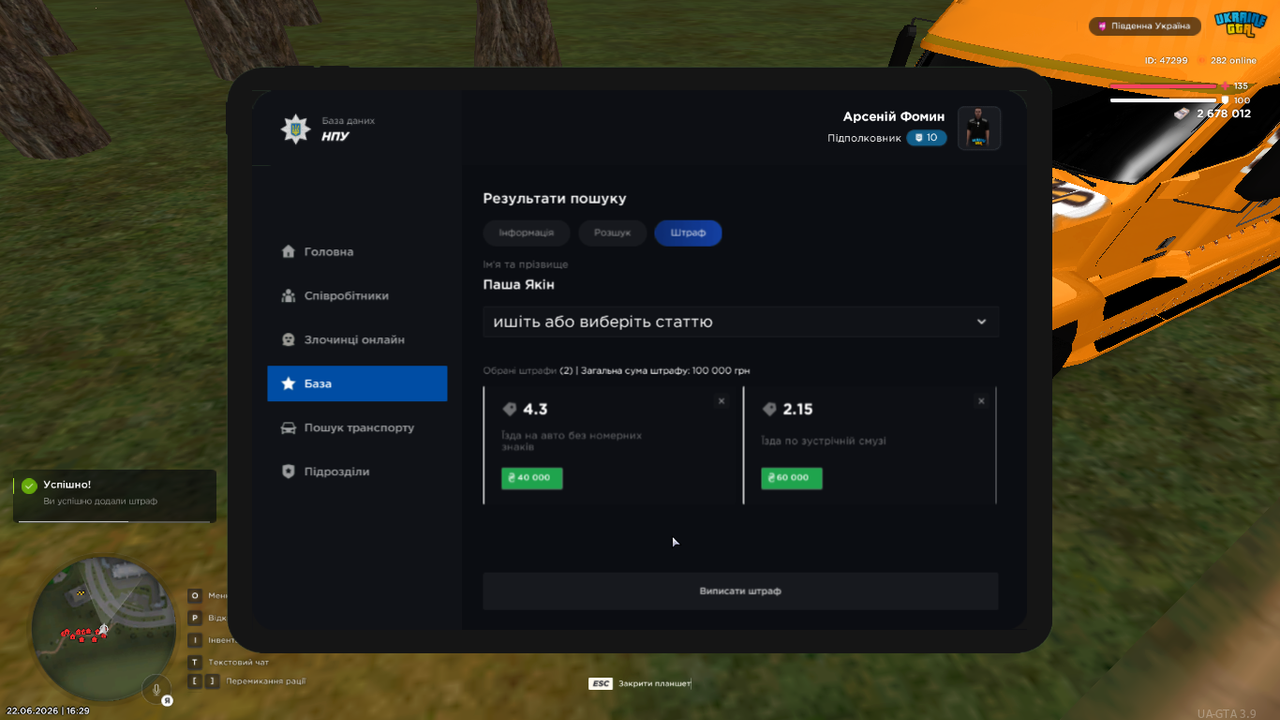Image resolution: width=1280 pixels, height=720 pixels.
Task: Open Пошук транспорту section
Action: [x=357, y=428]
